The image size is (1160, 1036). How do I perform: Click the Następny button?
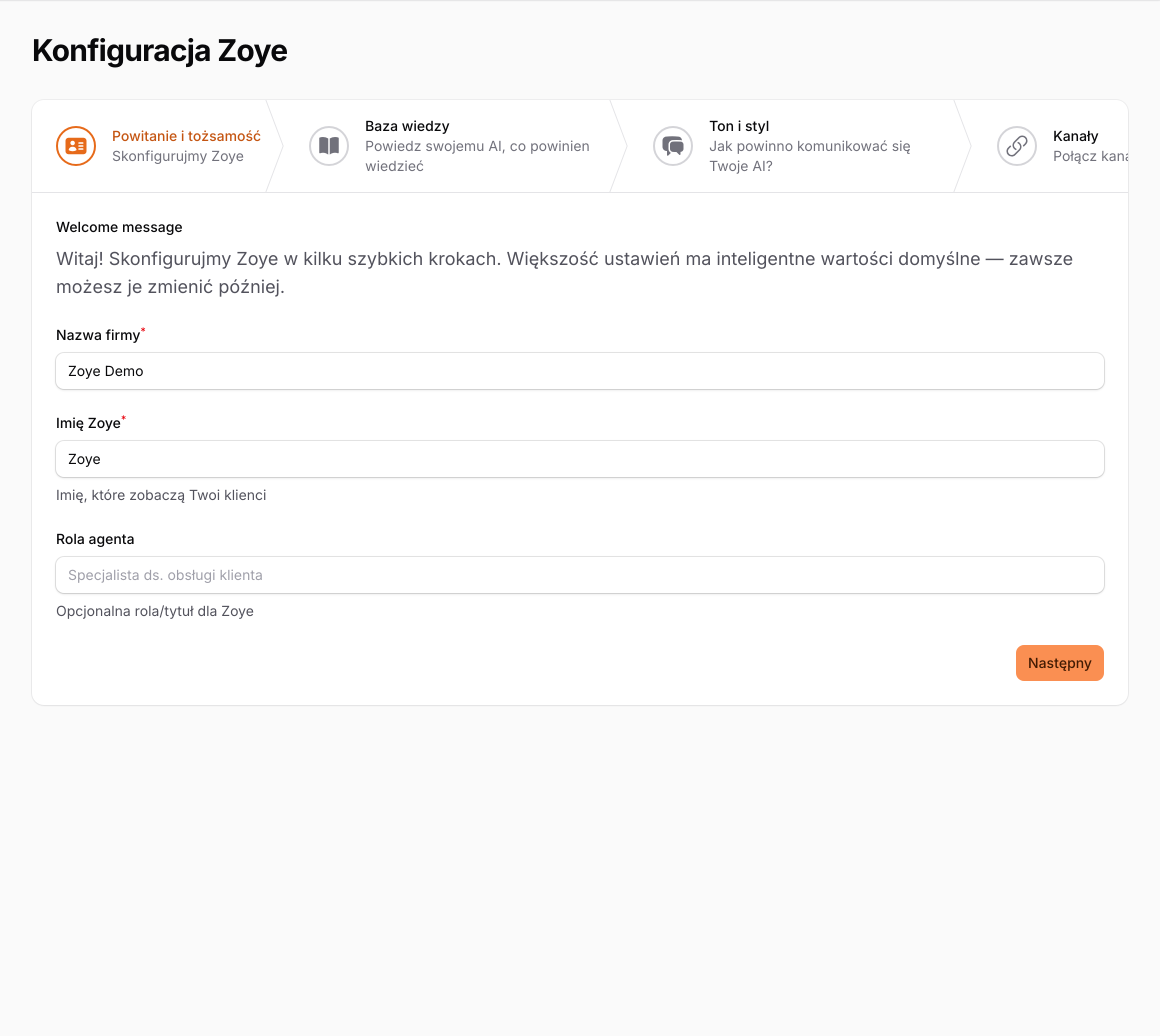1059,663
